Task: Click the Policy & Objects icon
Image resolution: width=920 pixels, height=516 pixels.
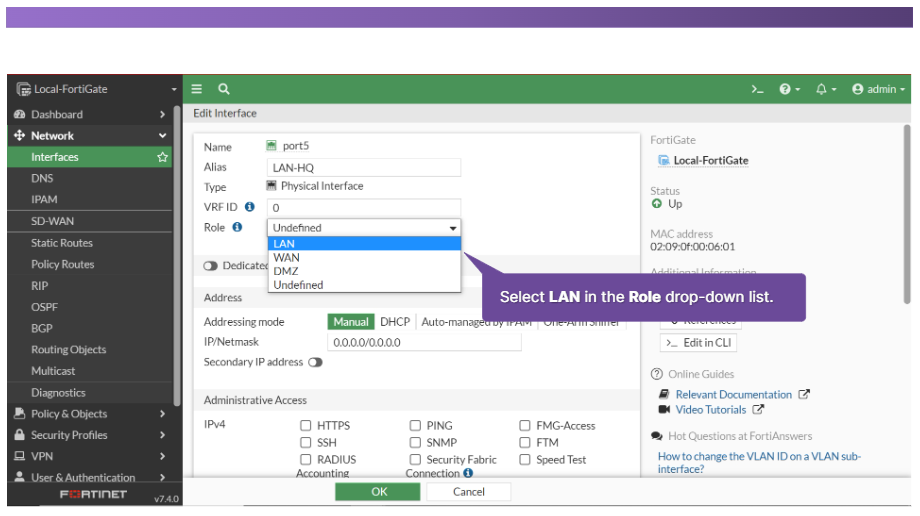Action: tap(19, 413)
